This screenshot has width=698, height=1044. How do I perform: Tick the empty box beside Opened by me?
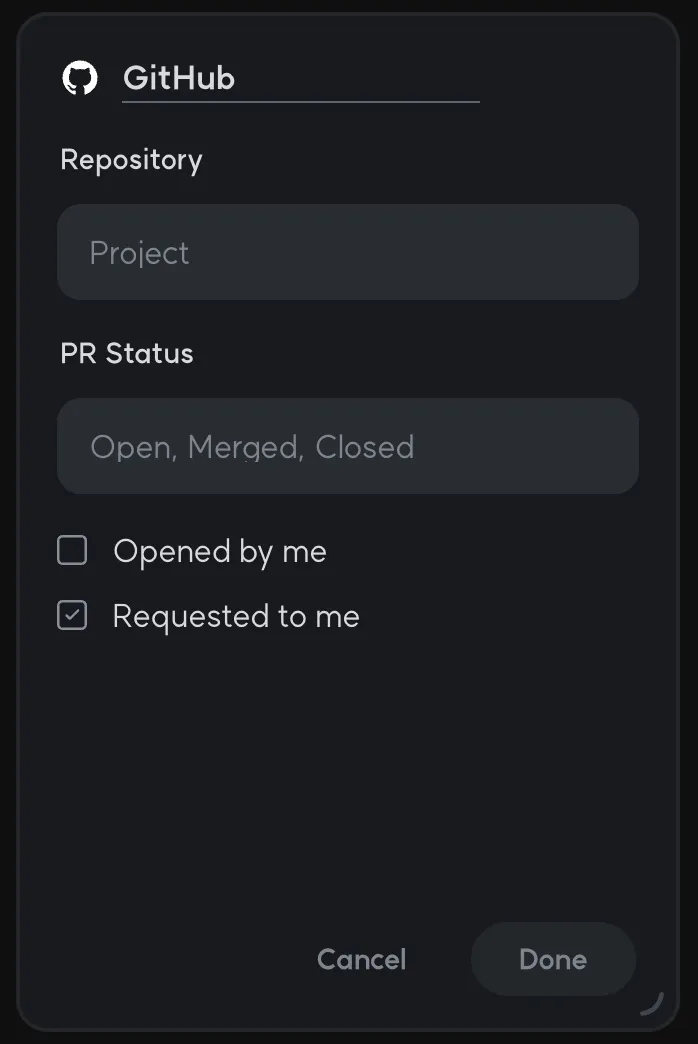(72, 551)
